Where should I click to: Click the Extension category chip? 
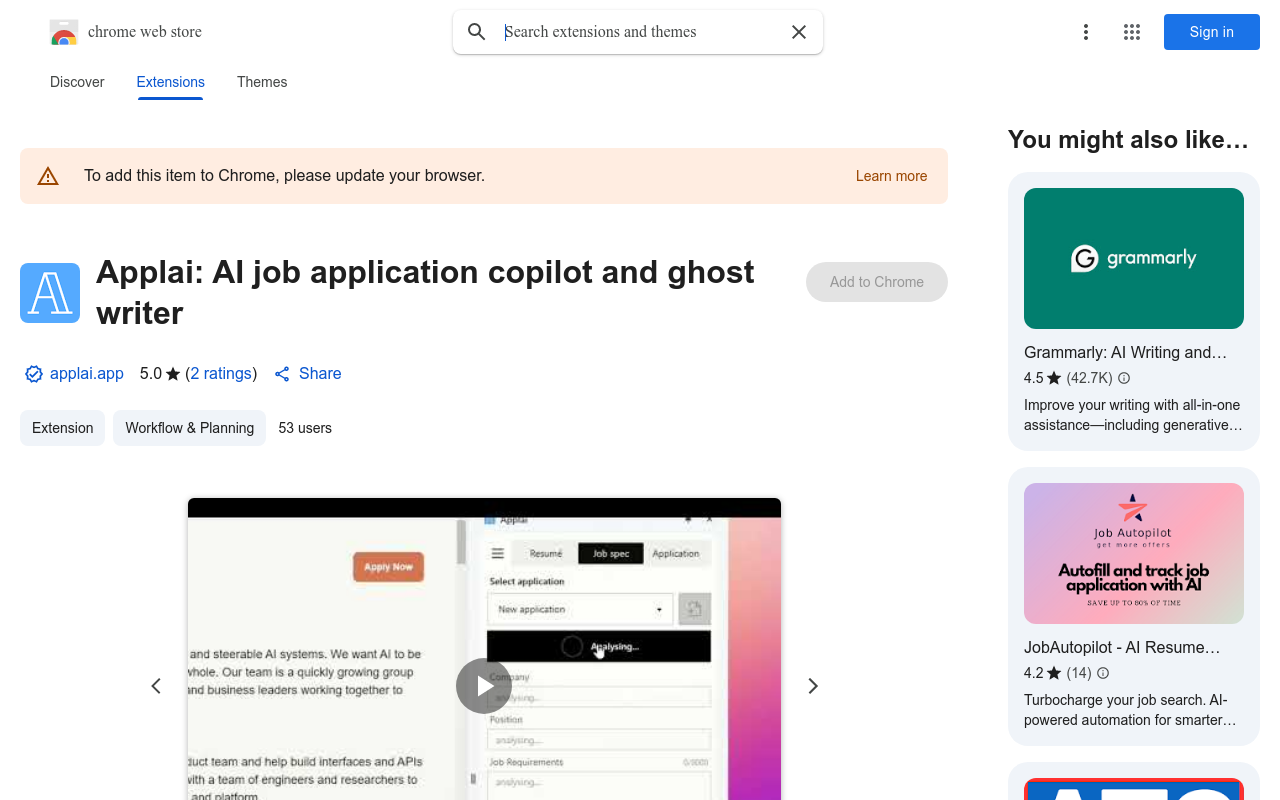pos(62,428)
